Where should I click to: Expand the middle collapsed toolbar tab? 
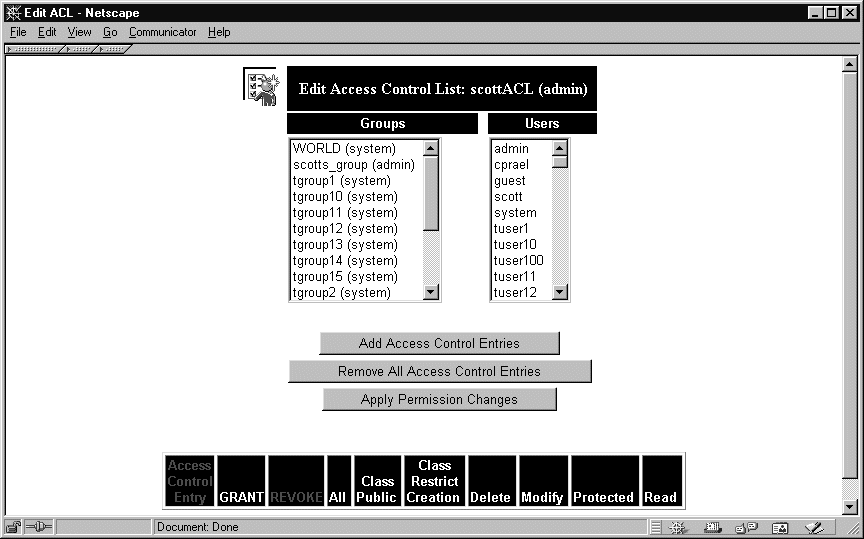tap(79, 49)
